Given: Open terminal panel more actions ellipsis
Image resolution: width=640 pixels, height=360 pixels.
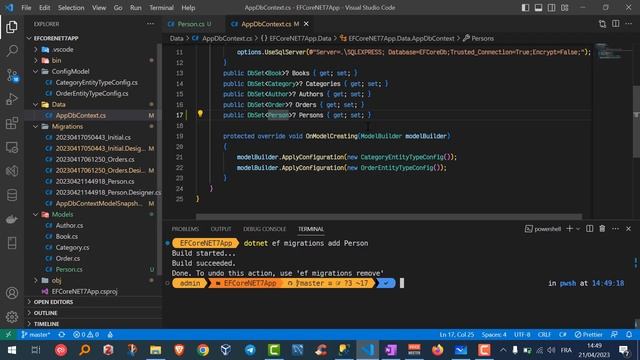Looking at the screenshot, I should (x=615, y=229).
